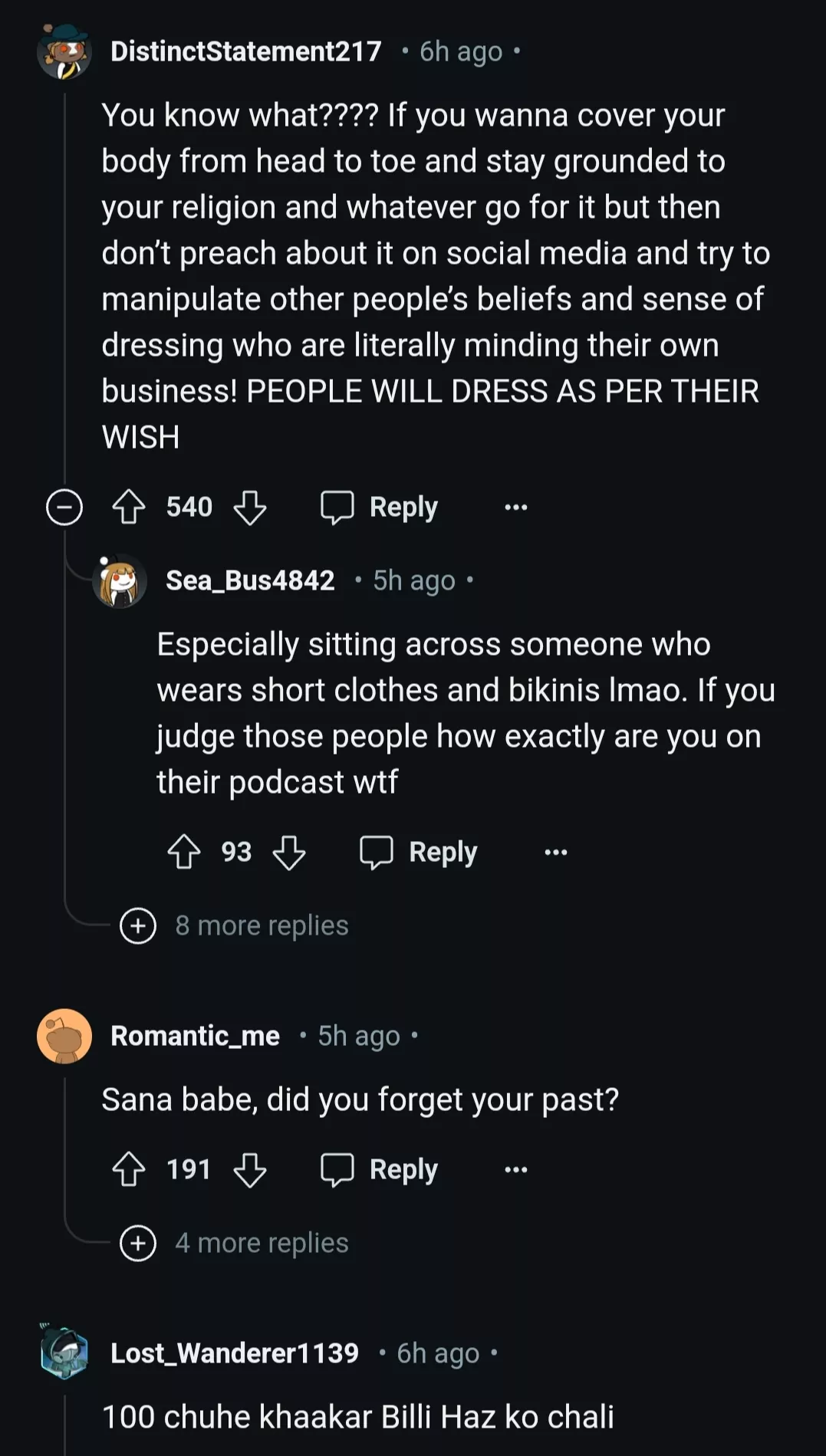Reply to Romantic_me's comment

pyautogui.click(x=380, y=1169)
